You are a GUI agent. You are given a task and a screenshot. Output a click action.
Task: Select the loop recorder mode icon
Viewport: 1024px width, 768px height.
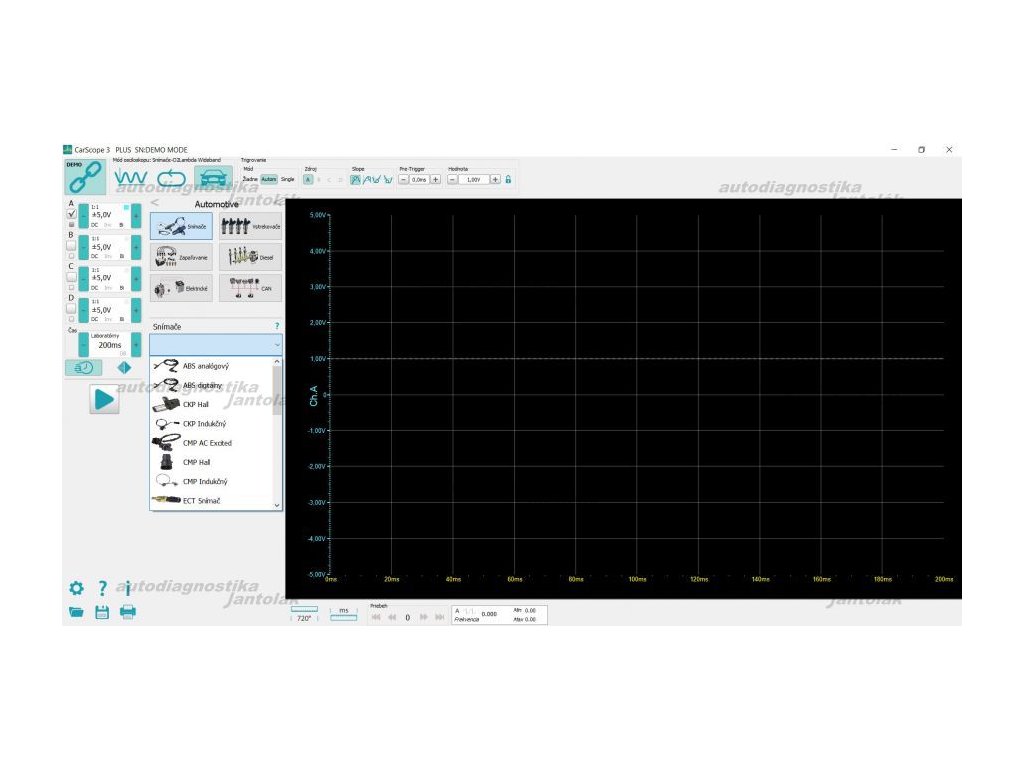pos(172,178)
